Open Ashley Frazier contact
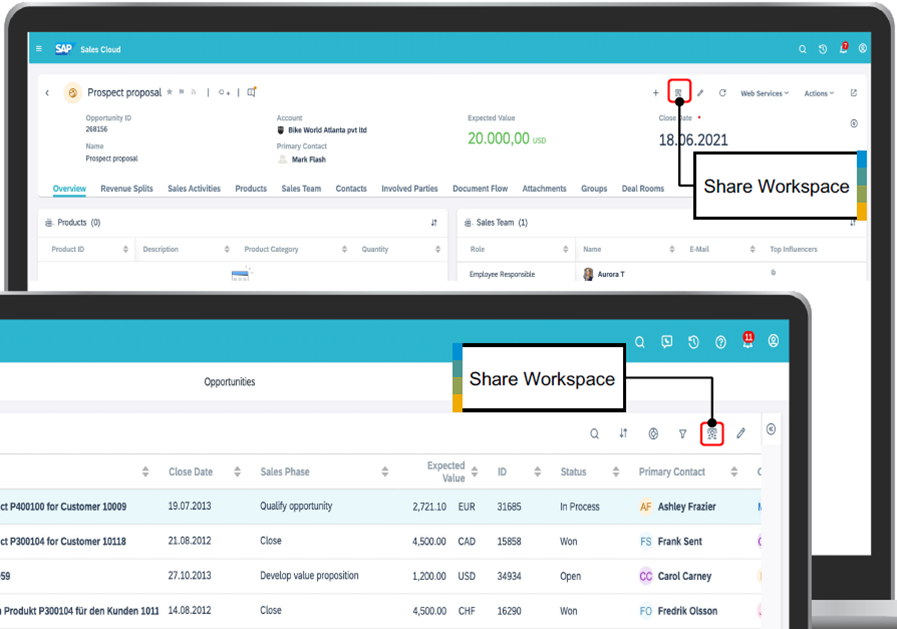This screenshot has height=629, width=897. pyautogui.click(x=686, y=507)
